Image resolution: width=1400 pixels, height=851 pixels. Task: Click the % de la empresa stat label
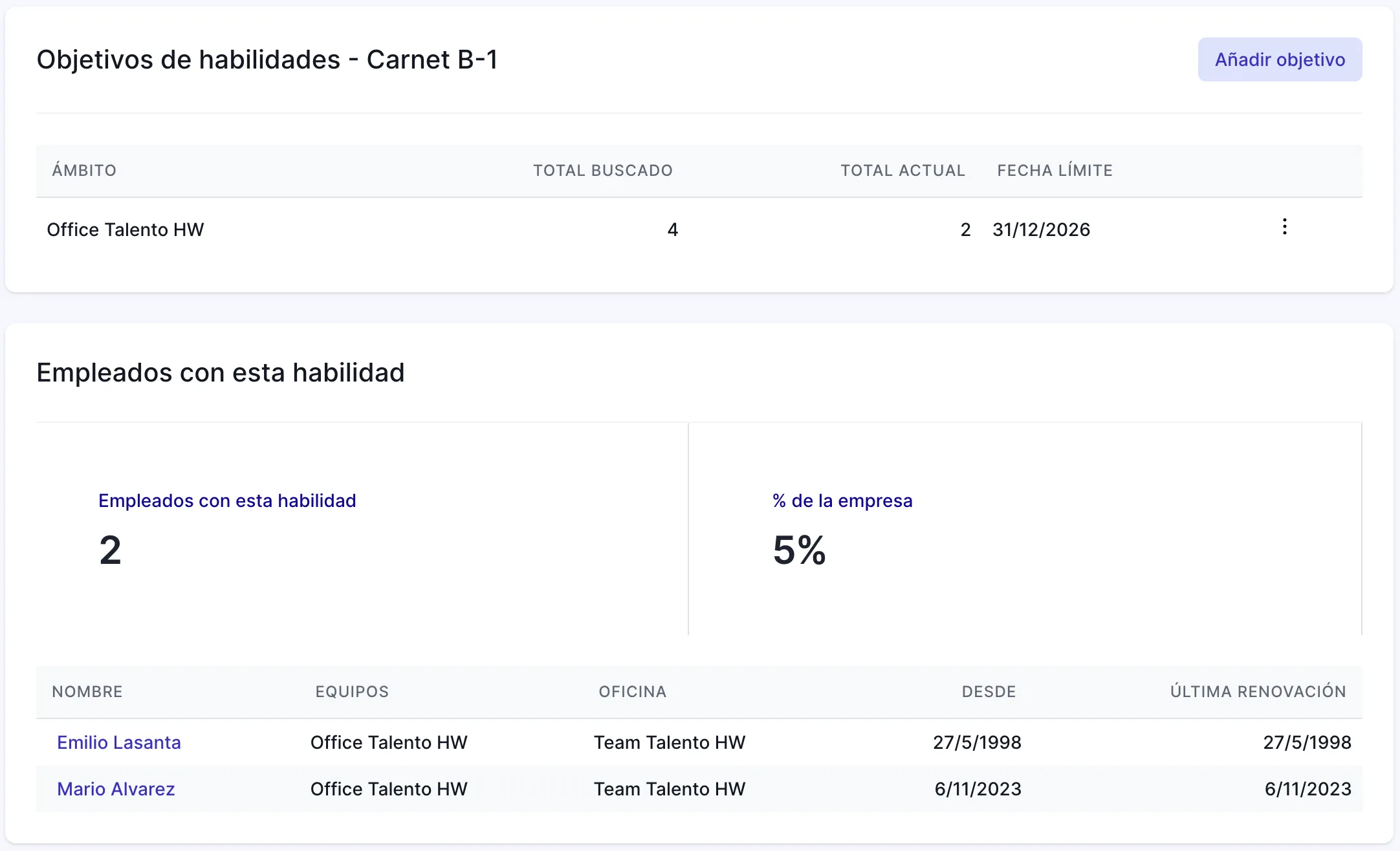842,501
